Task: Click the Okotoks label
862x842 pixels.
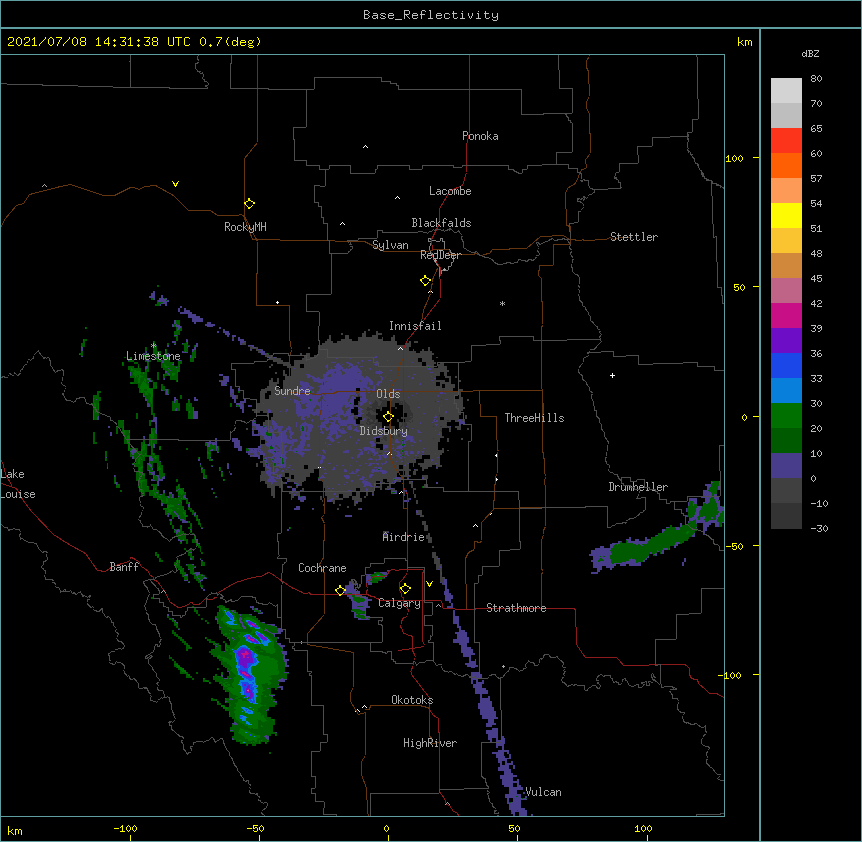Action: (412, 700)
